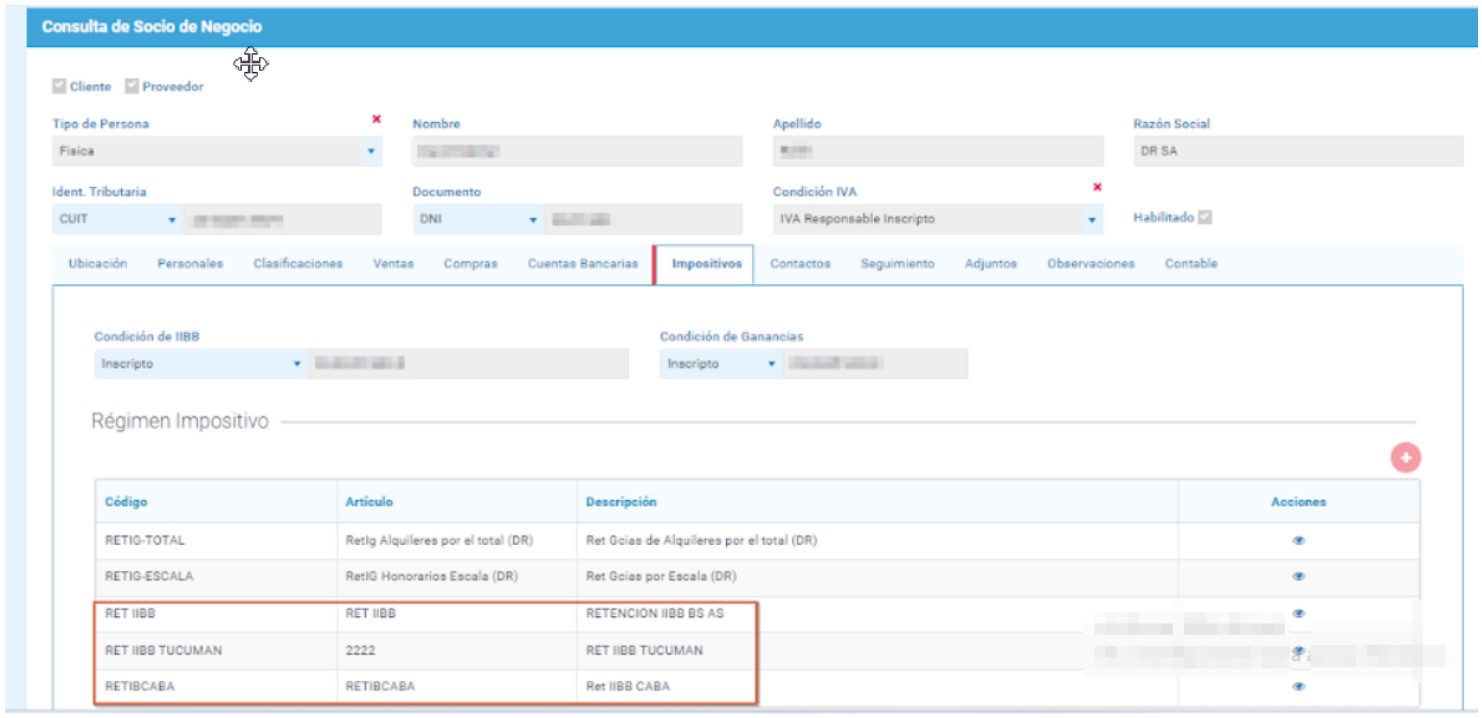Click Ret Gcias por Escala description
Image resolution: width=1482 pixels, height=718 pixels.
pos(661,577)
